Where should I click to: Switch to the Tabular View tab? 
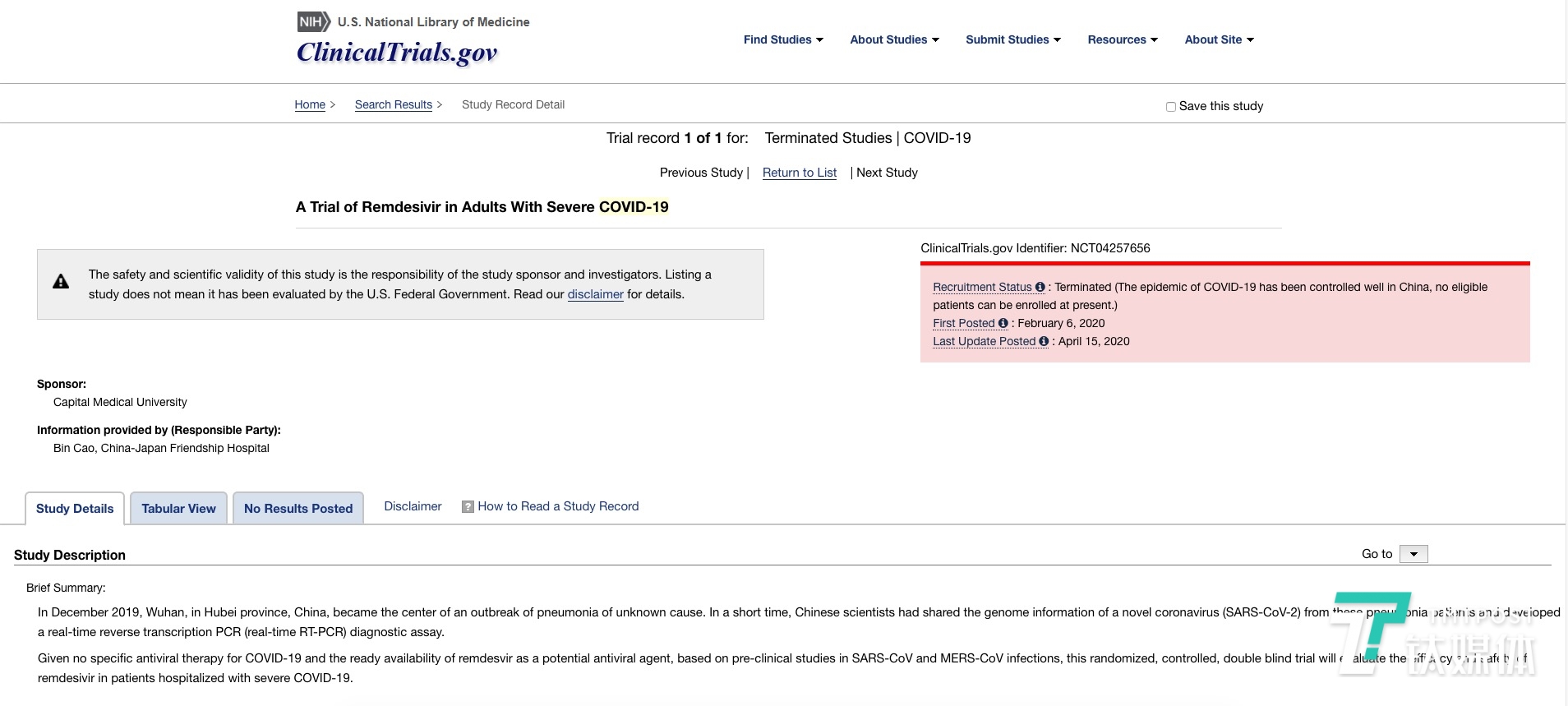[x=178, y=509]
